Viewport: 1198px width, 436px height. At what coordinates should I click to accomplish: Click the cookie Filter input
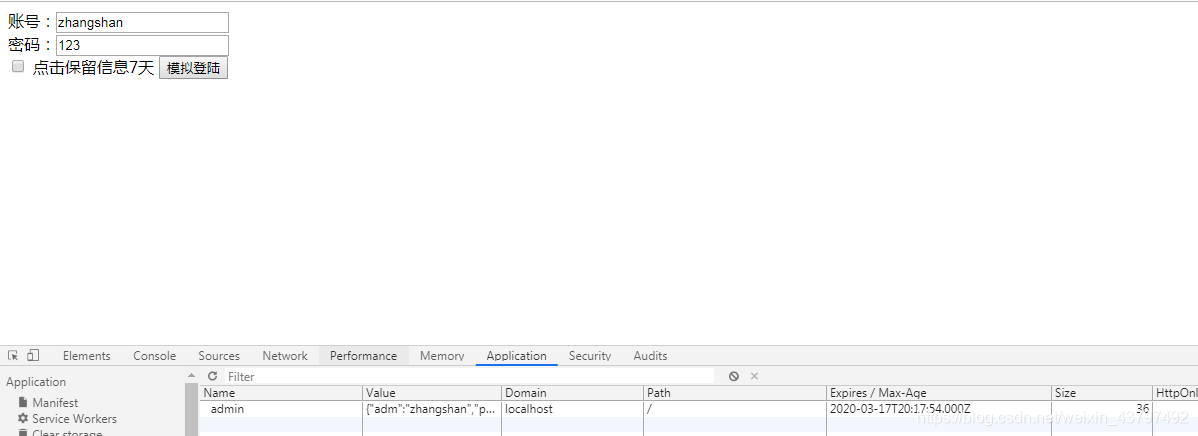pos(469,376)
